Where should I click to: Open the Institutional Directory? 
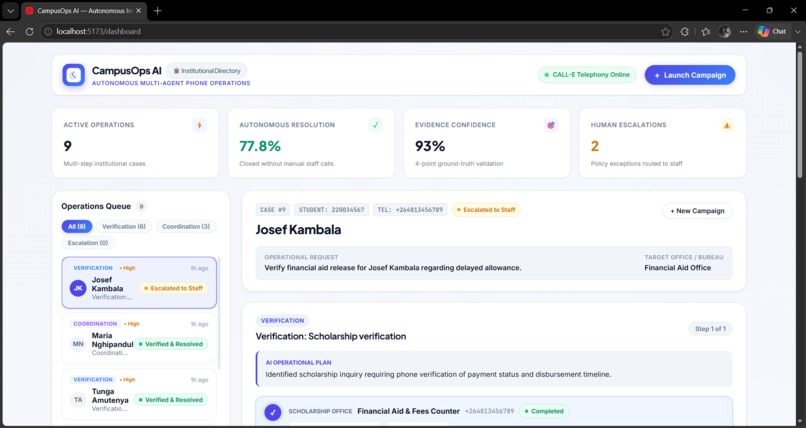pos(206,71)
